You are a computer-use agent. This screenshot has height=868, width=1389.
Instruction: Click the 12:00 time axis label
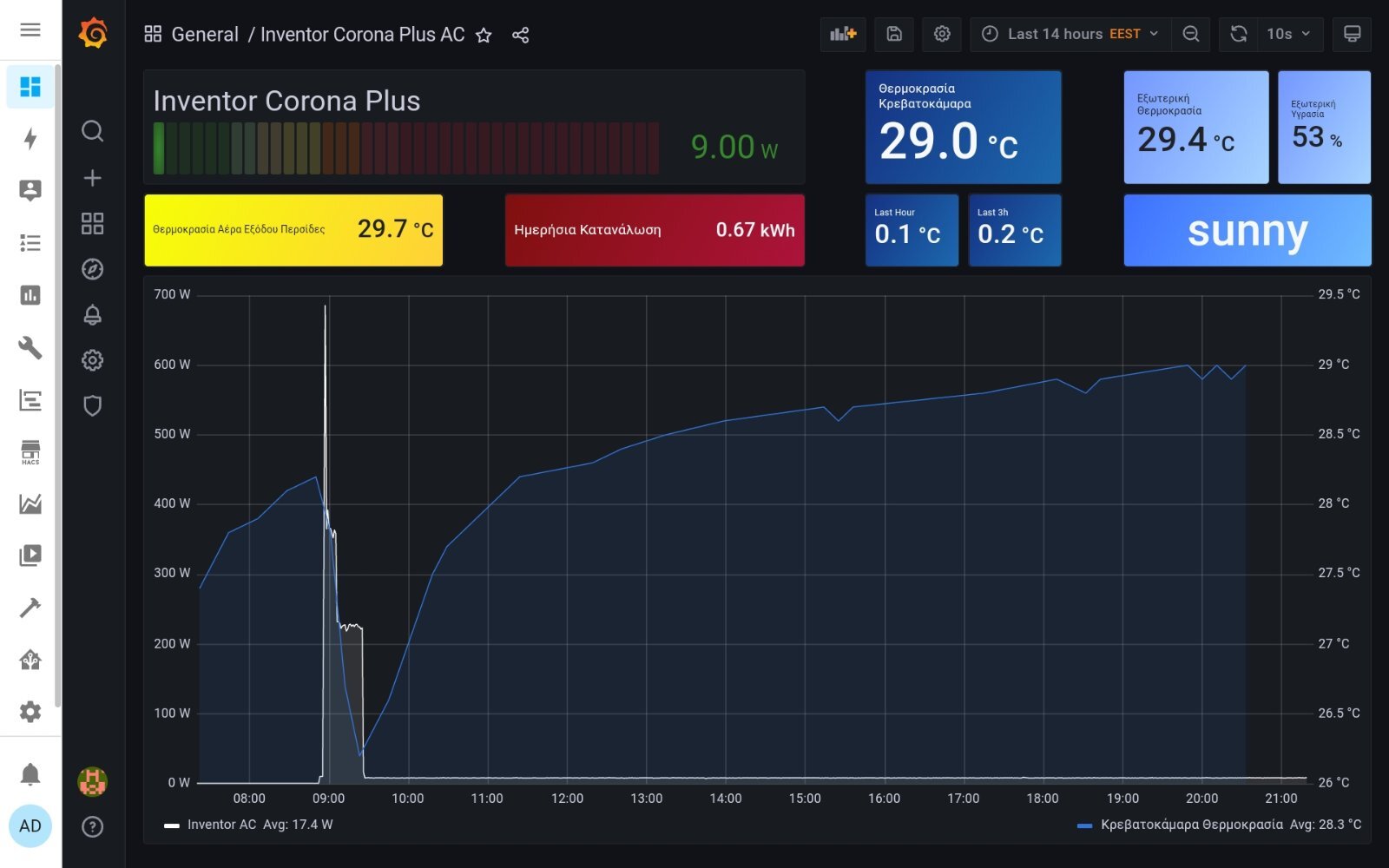point(567,799)
